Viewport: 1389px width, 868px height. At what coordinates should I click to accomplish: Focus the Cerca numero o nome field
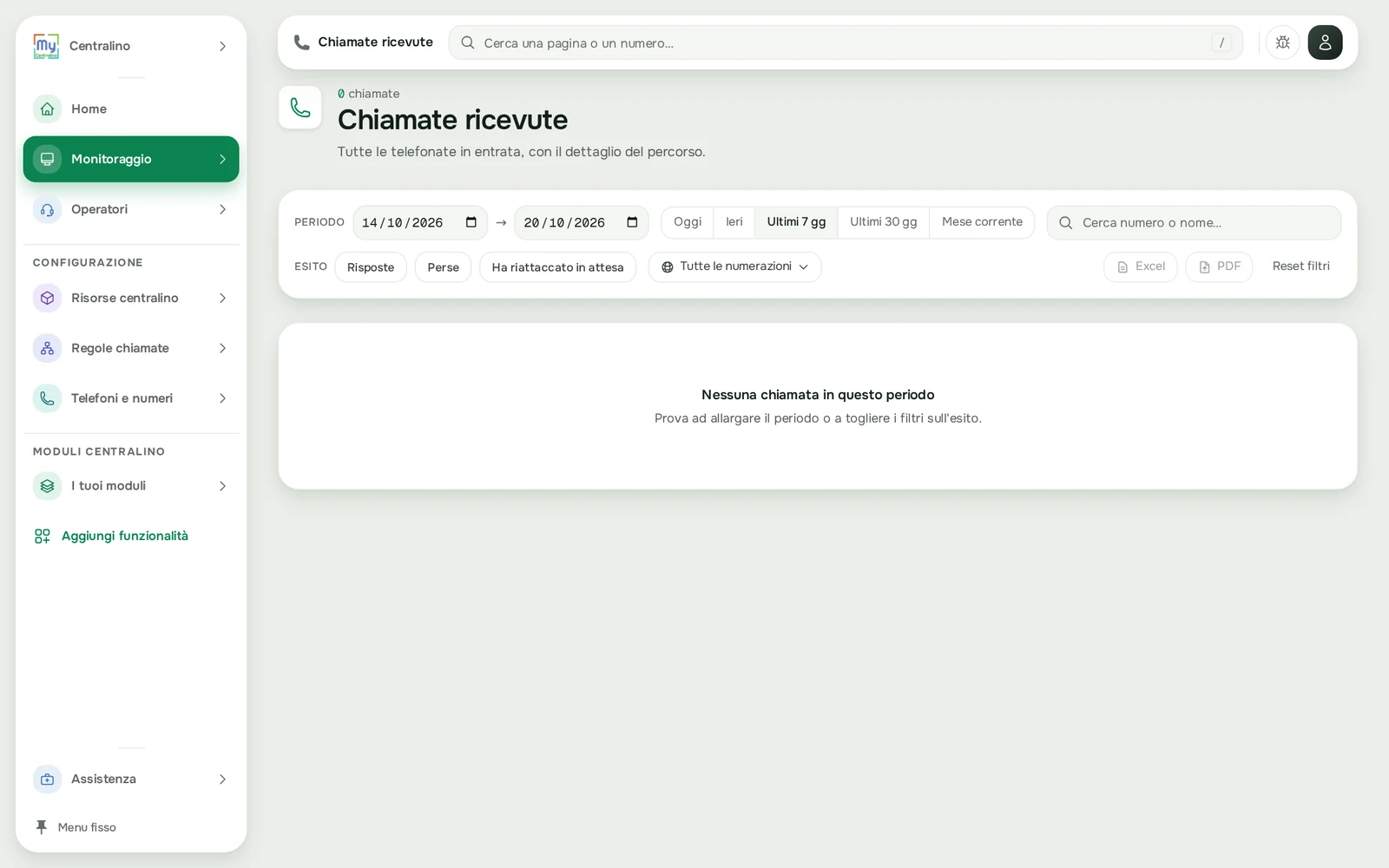click(x=1194, y=223)
